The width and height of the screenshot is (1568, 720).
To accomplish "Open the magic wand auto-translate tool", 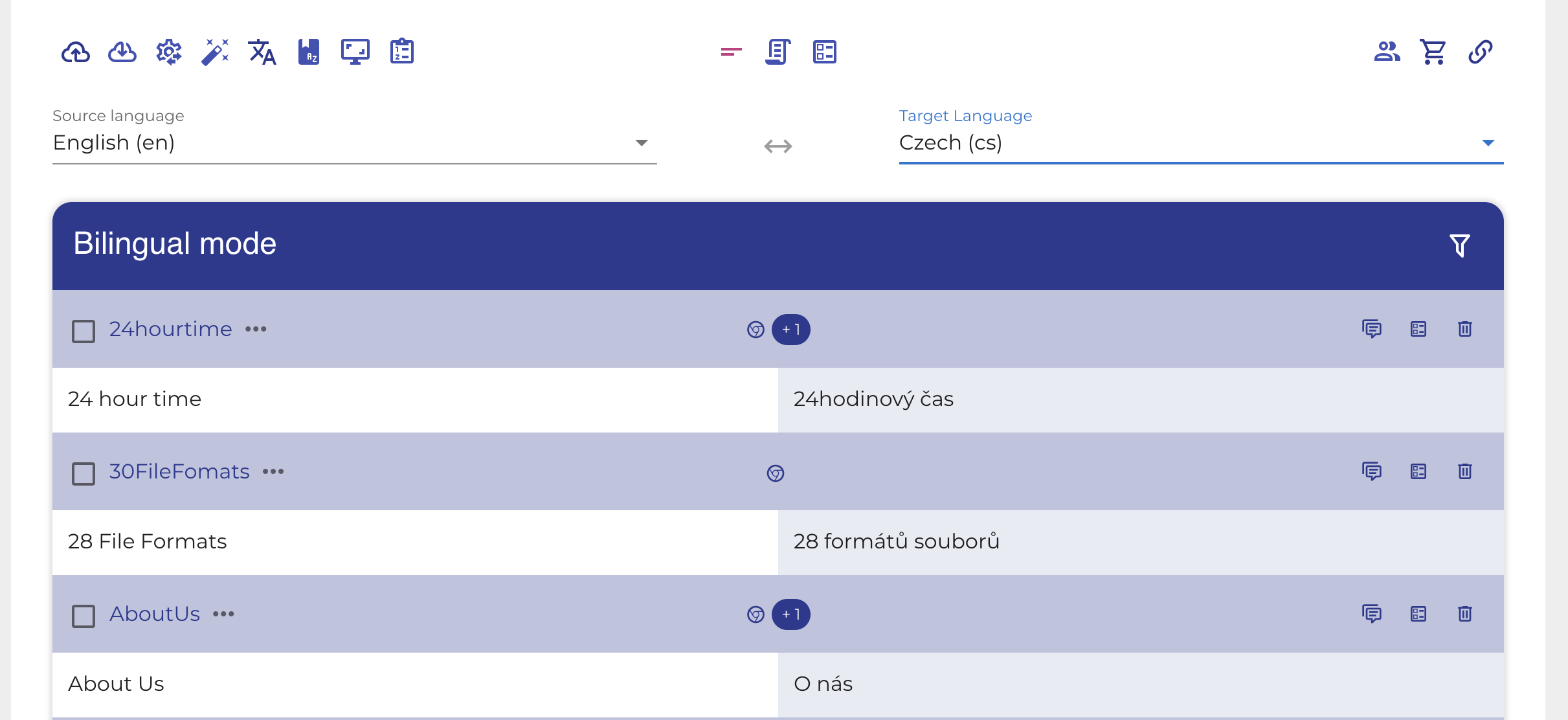I will pos(215,52).
